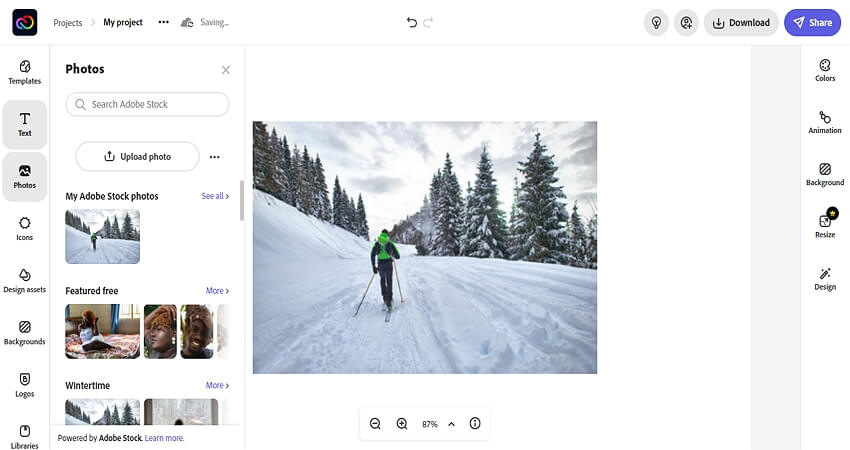Click the Photos panel scrollbar
Image resolution: width=850 pixels, height=450 pixels.
[x=242, y=201]
